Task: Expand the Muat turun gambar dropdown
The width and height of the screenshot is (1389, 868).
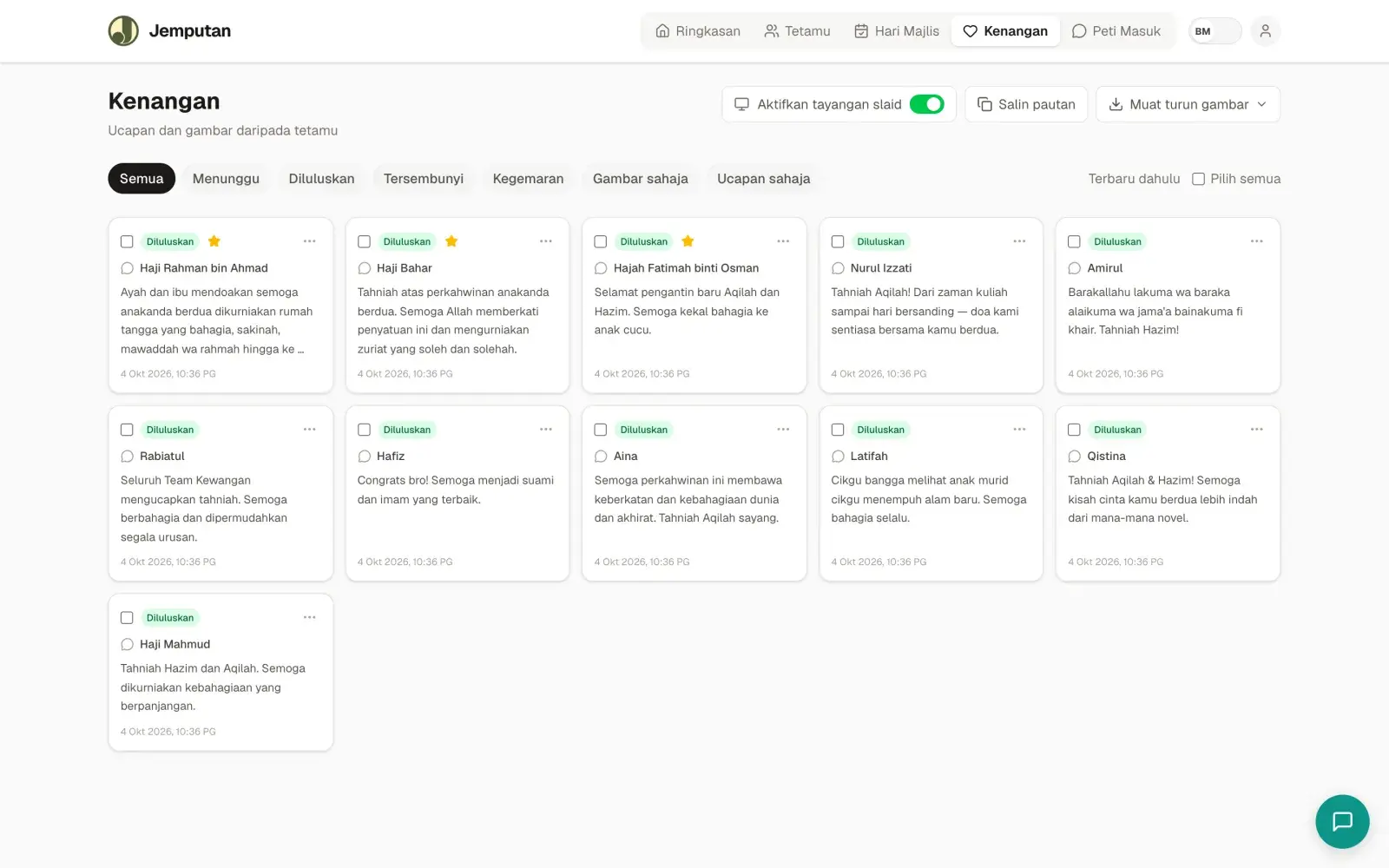Action: pos(1188,104)
